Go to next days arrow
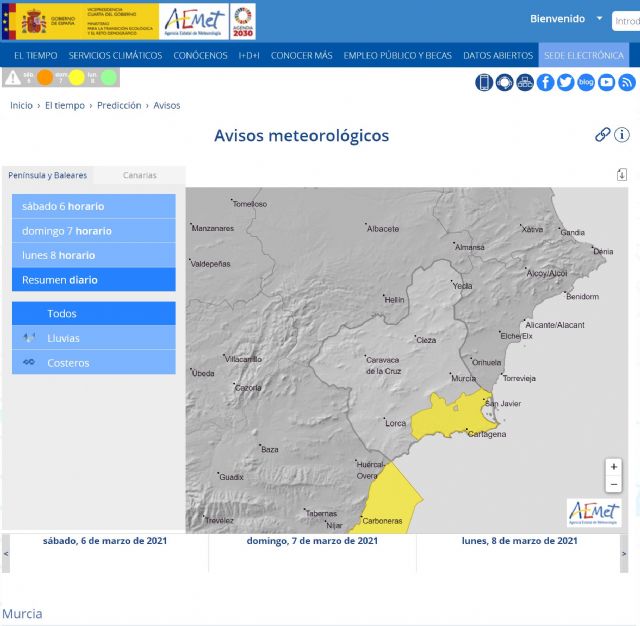The width and height of the screenshot is (640, 626). tap(624, 554)
